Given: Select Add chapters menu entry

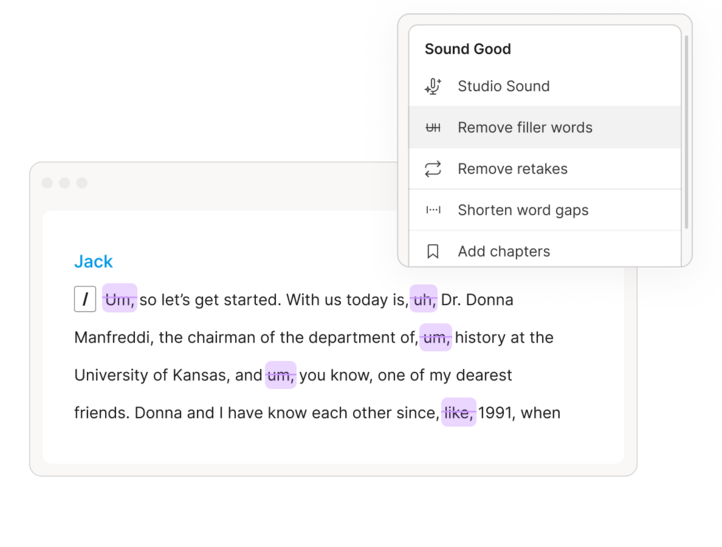Looking at the screenshot, I should tap(503, 251).
